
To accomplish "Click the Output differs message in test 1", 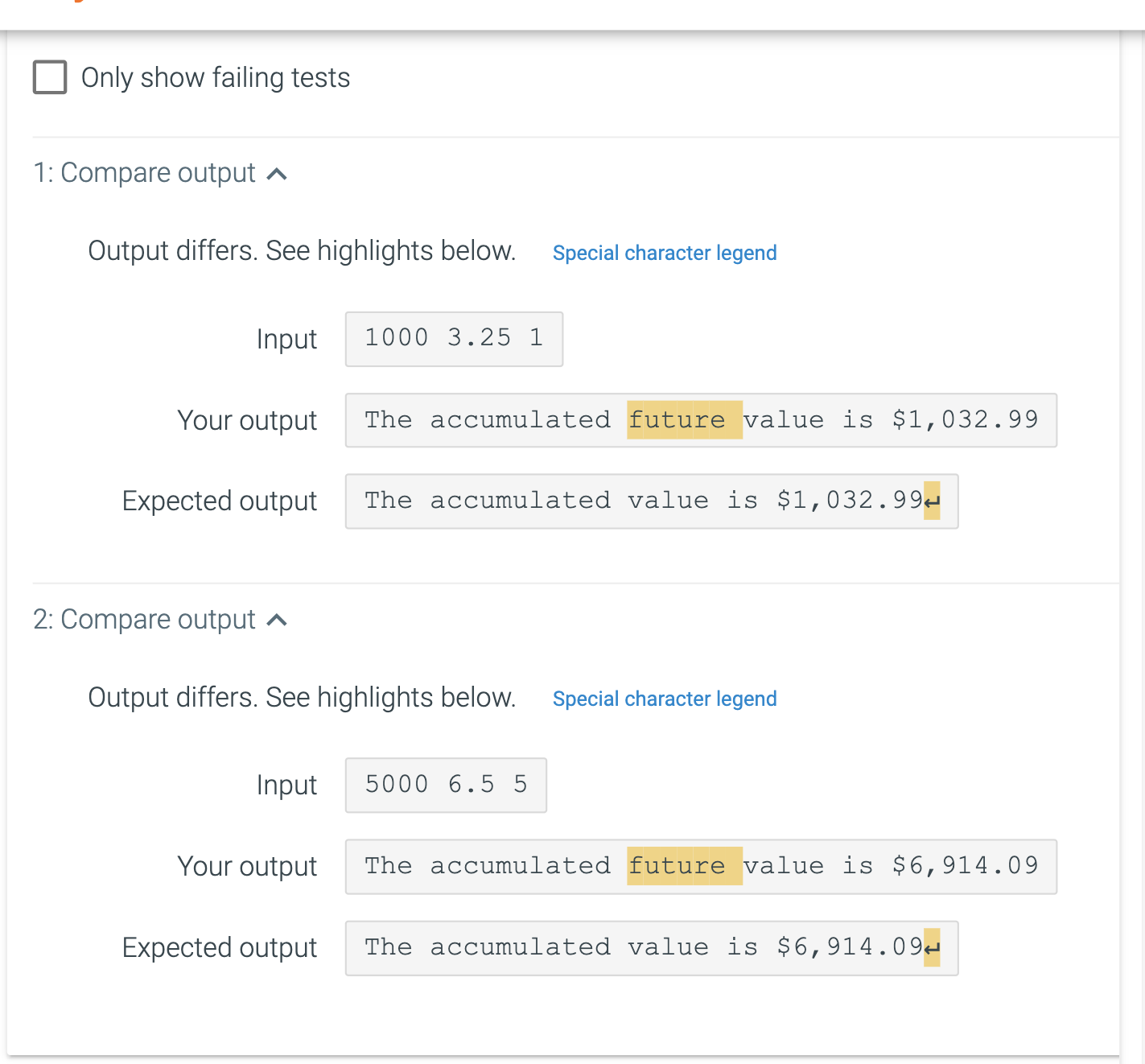I will coord(301,251).
